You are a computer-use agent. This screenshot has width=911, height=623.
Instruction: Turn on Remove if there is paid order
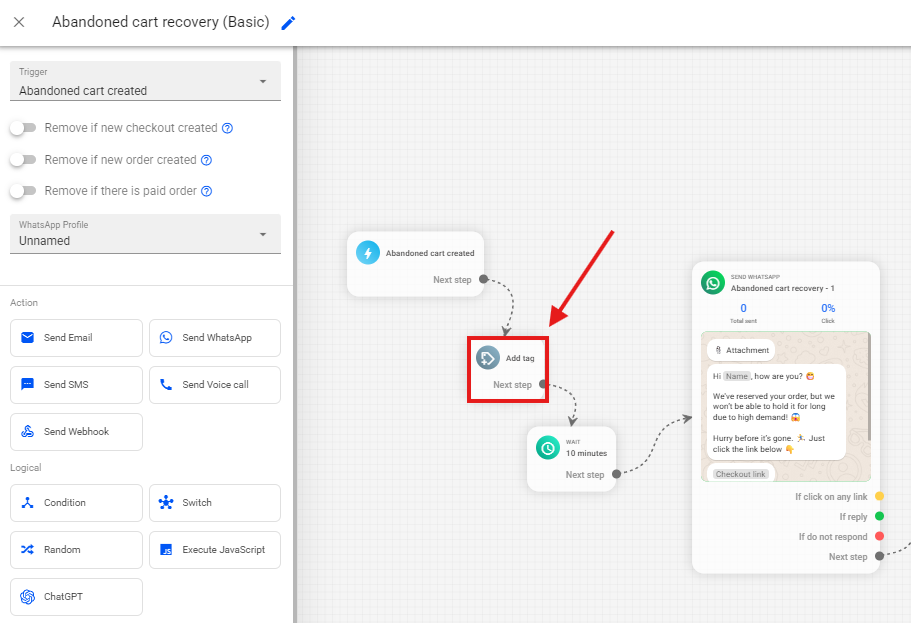coord(22,191)
